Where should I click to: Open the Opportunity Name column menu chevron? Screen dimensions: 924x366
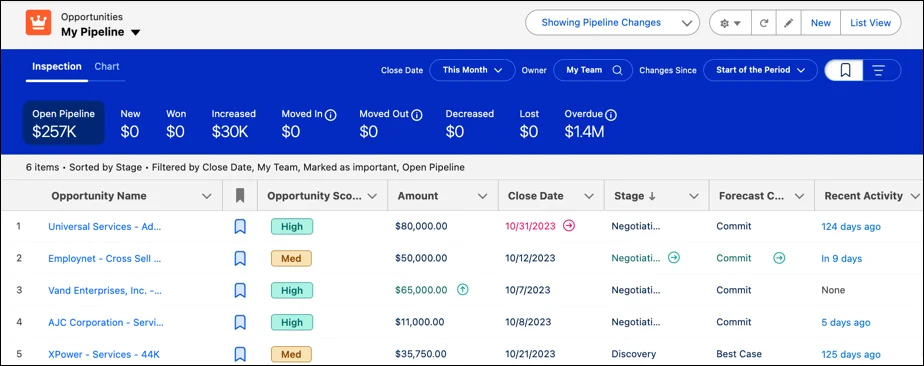(x=207, y=196)
